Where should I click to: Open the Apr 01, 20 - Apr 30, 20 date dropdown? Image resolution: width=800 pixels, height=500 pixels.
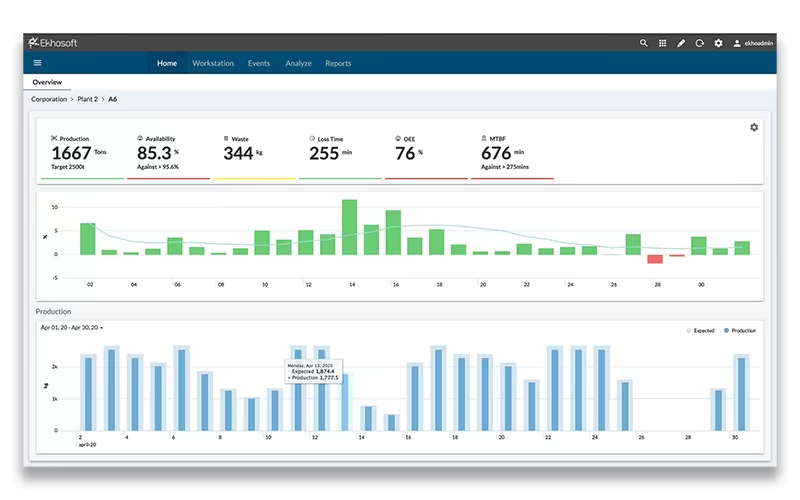pyautogui.click(x=71, y=328)
